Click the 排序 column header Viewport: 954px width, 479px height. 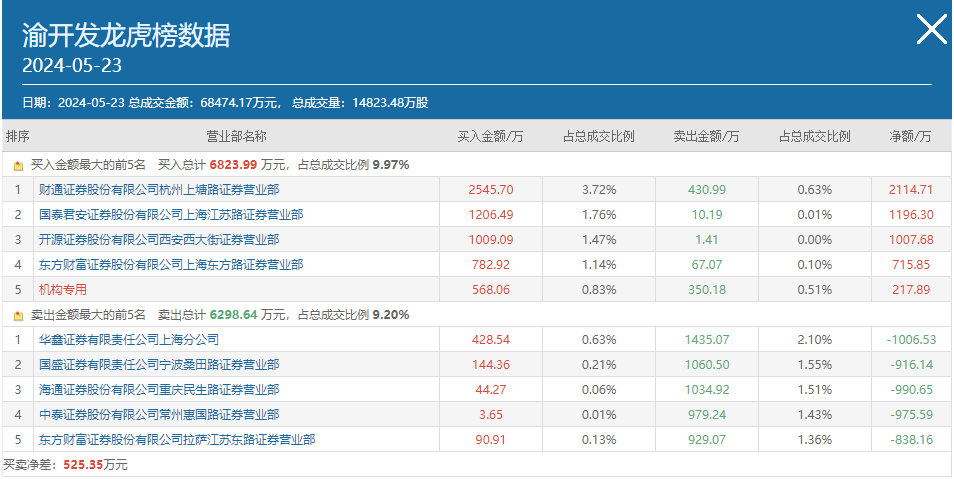tap(18, 136)
